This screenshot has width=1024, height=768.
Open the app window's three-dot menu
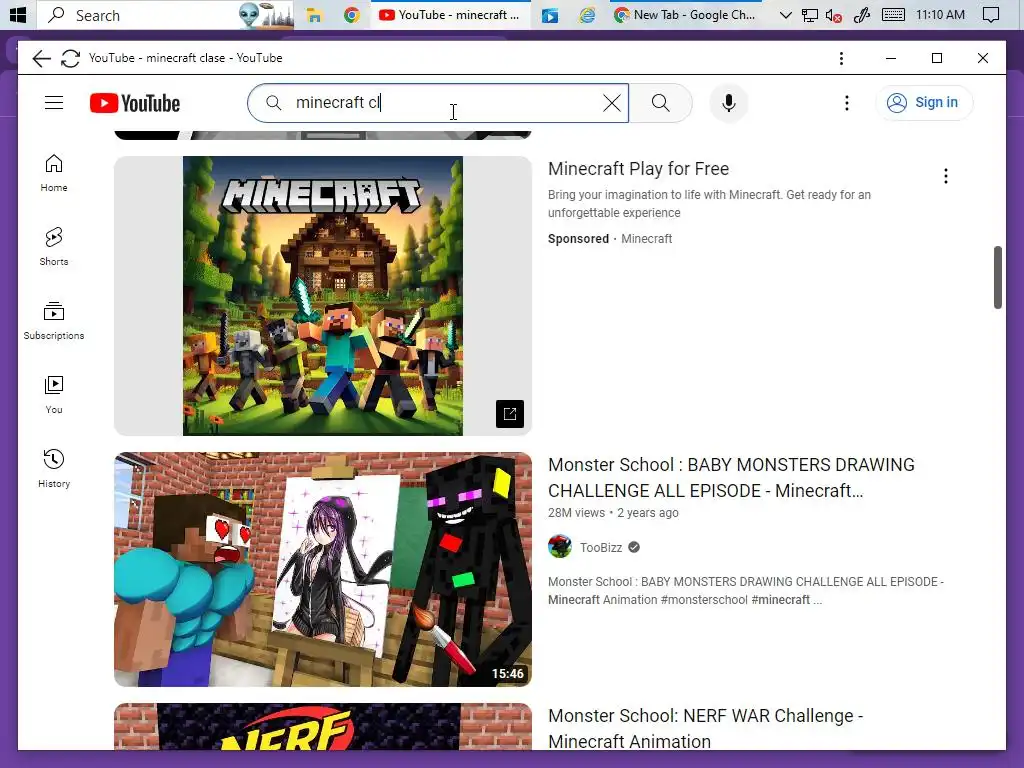841,58
